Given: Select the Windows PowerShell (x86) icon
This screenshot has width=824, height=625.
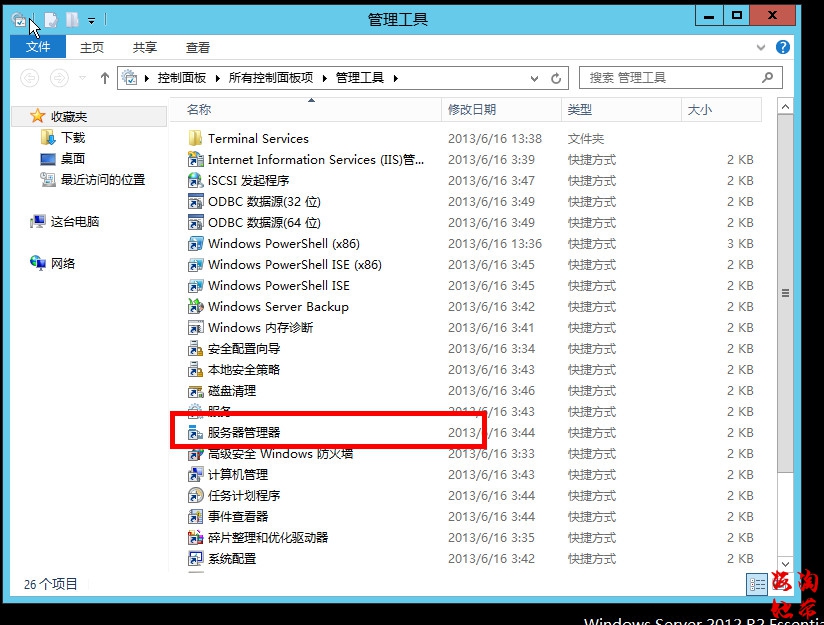Looking at the screenshot, I should (x=195, y=243).
